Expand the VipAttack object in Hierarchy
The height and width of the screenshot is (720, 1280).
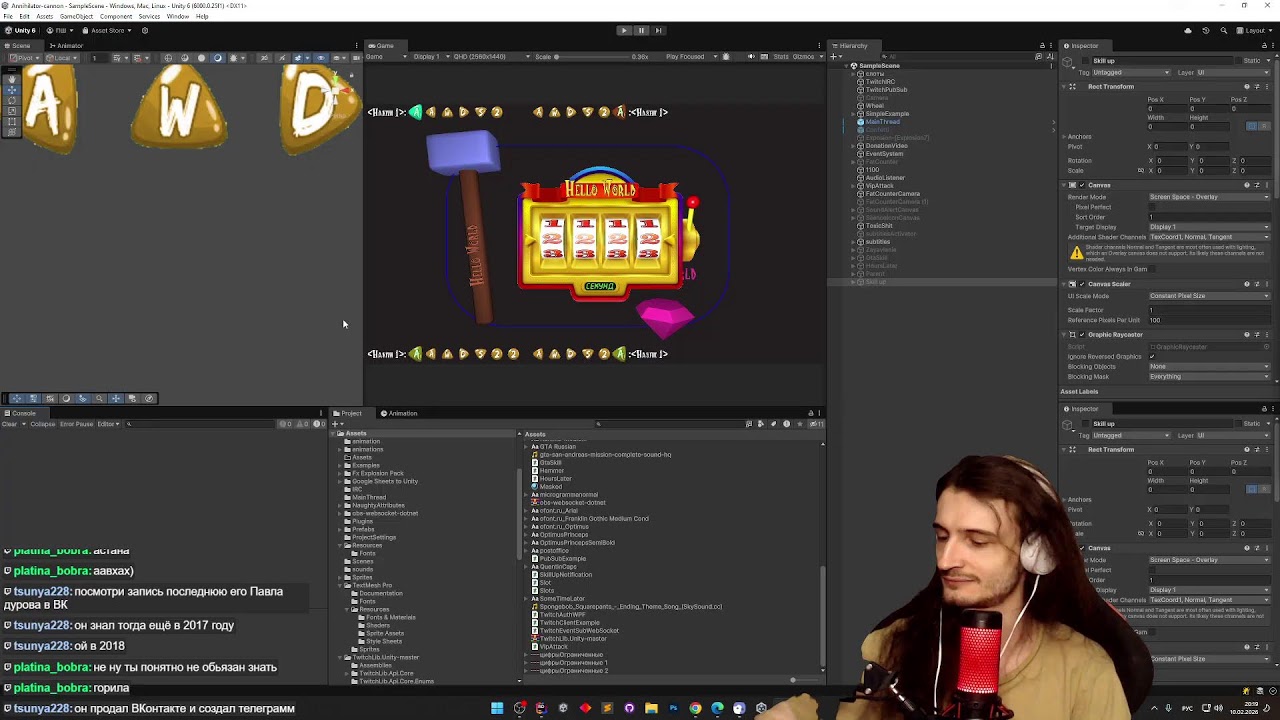point(854,186)
